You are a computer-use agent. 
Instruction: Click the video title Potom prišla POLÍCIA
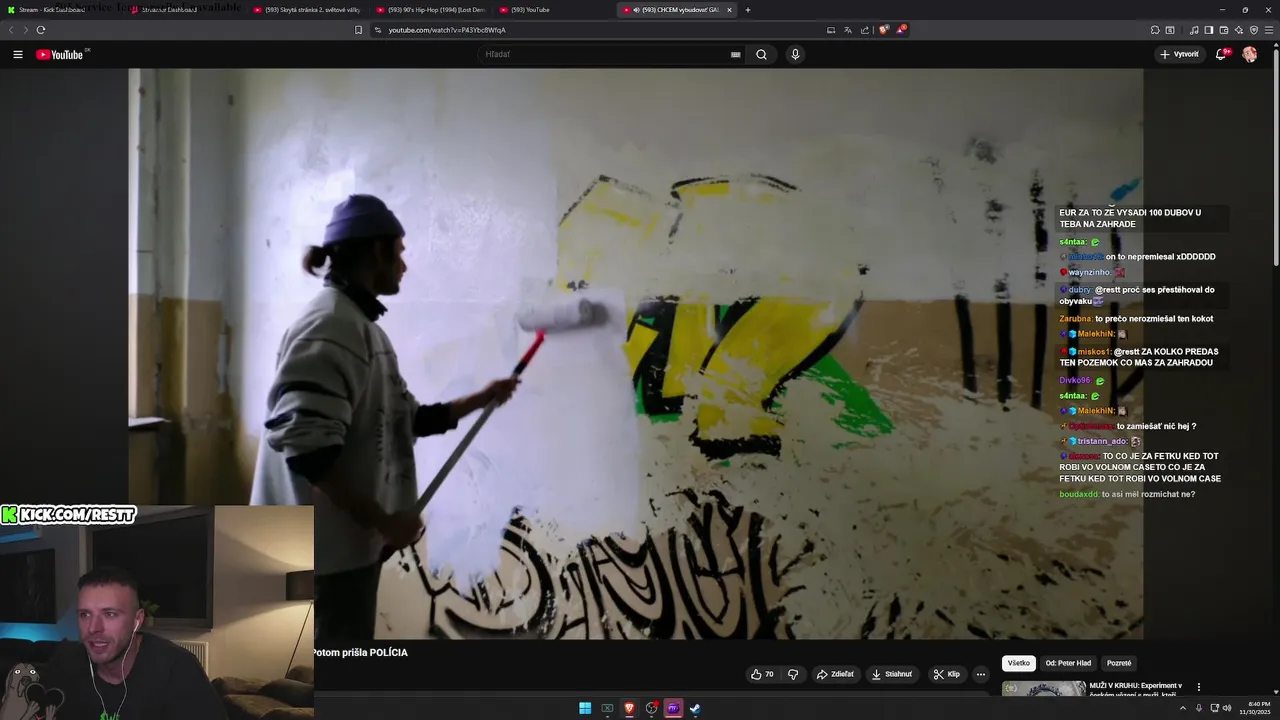pyautogui.click(x=360, y=652)
